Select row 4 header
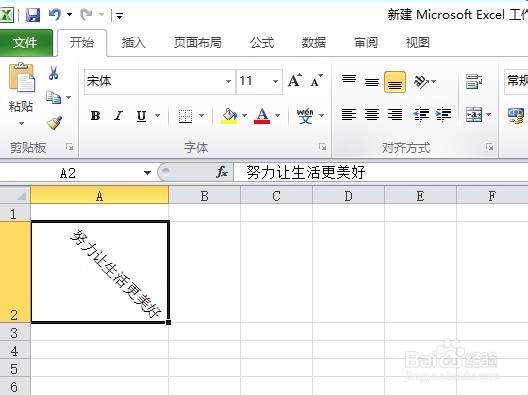This screenshot has height=395, width=528. [14, 351]
